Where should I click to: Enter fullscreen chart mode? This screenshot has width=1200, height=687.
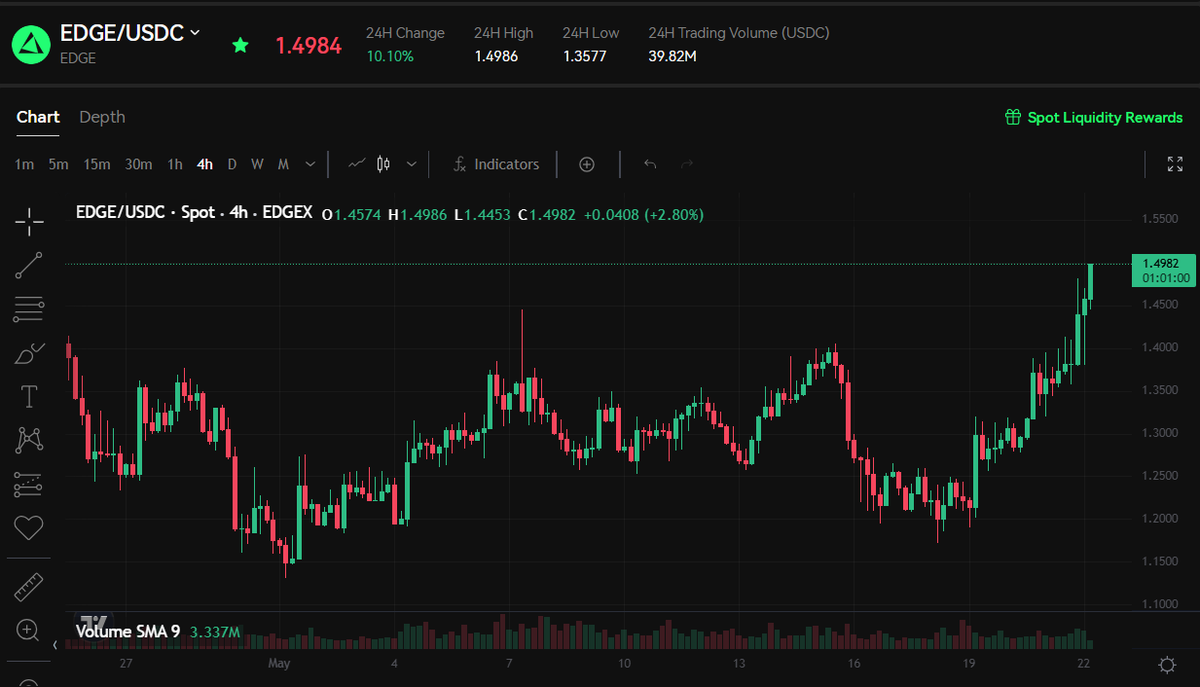[x=1175, y=164]
